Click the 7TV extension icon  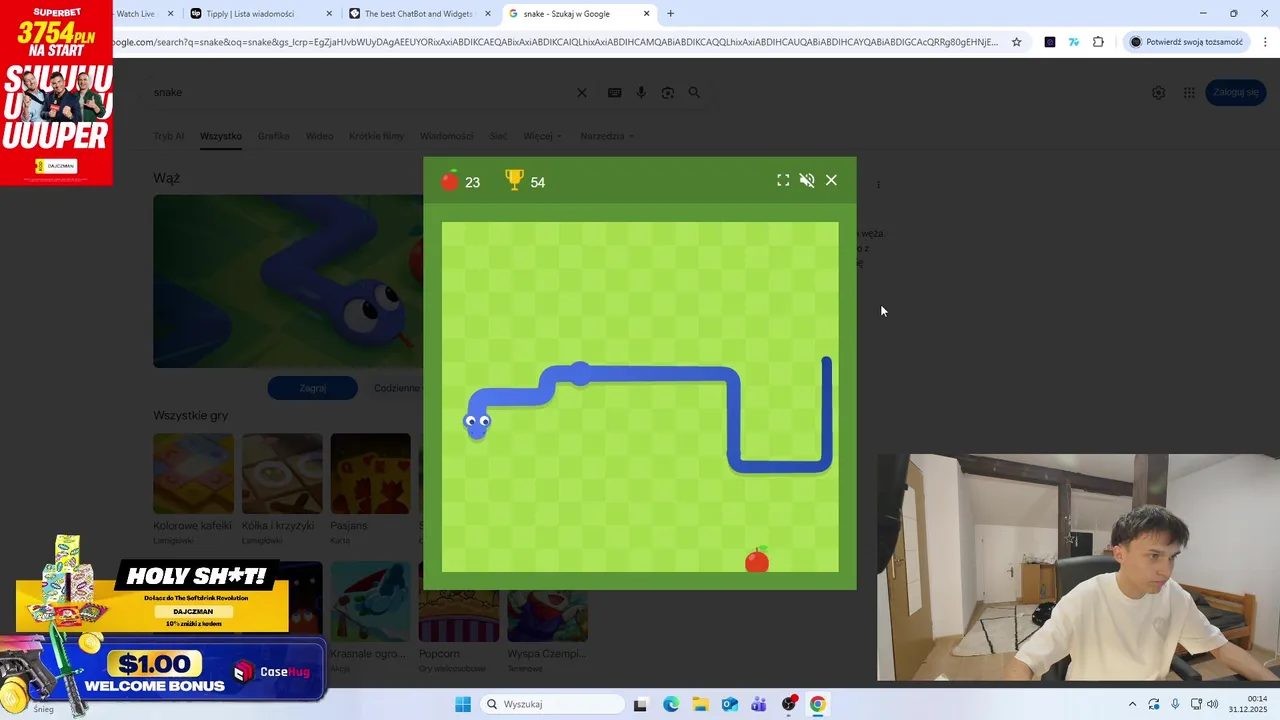[x=1074, y=42]
